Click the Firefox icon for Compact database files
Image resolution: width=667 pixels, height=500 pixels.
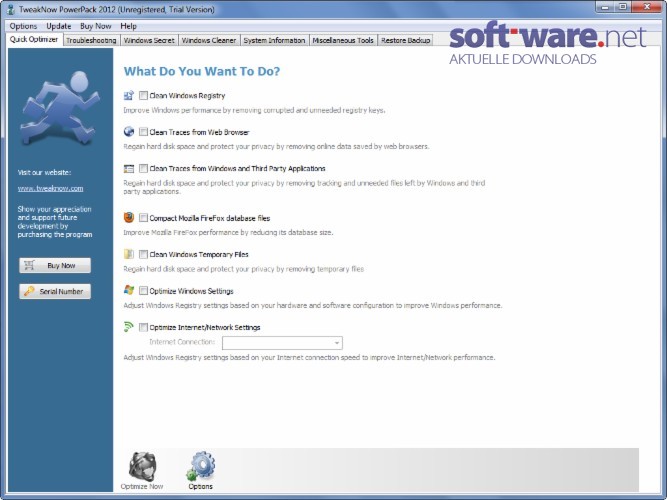[129, 217]
